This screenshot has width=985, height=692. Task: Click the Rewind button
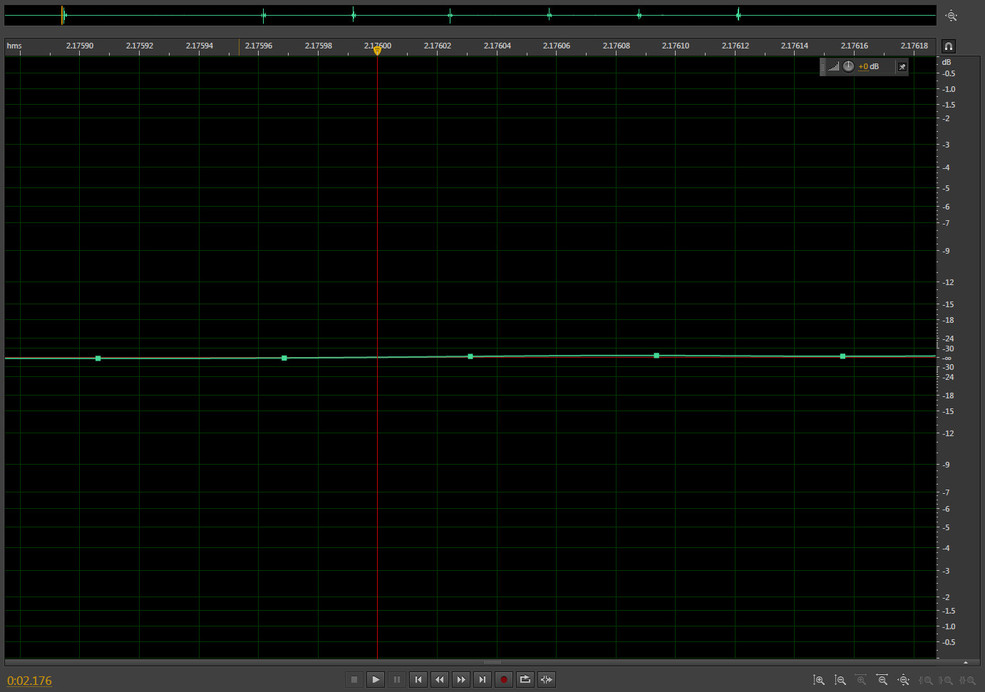[439, 679]
